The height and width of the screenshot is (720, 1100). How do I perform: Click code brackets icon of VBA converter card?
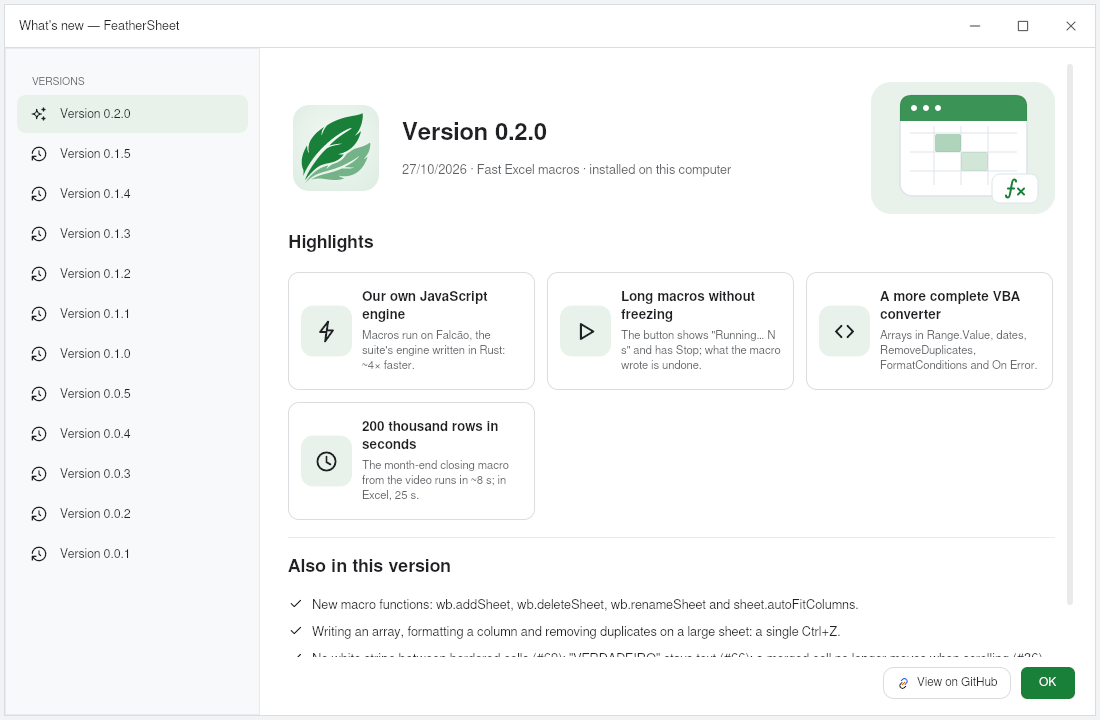pos(845,331)
